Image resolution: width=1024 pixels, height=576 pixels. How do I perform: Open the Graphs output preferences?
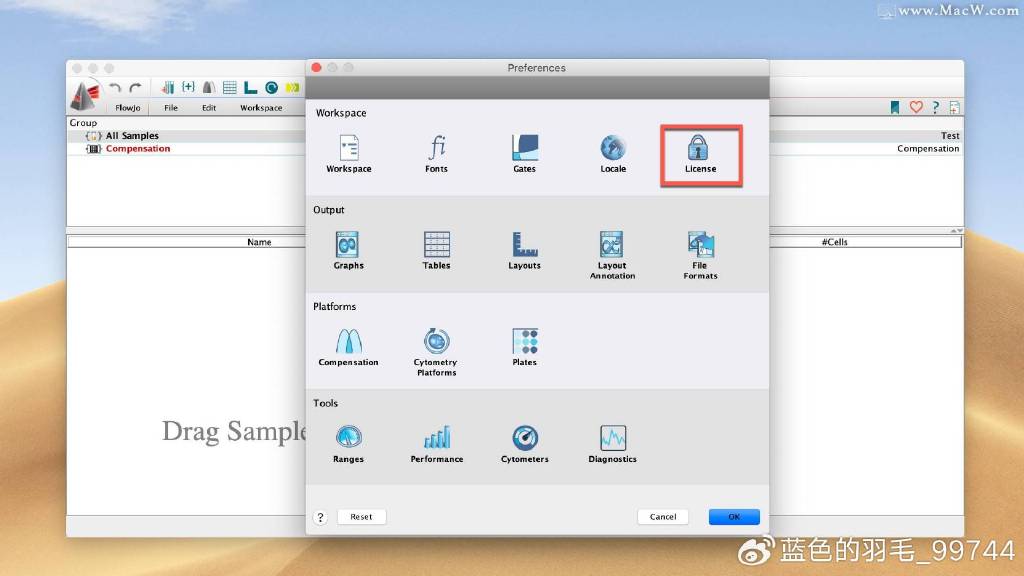(348, 251)
